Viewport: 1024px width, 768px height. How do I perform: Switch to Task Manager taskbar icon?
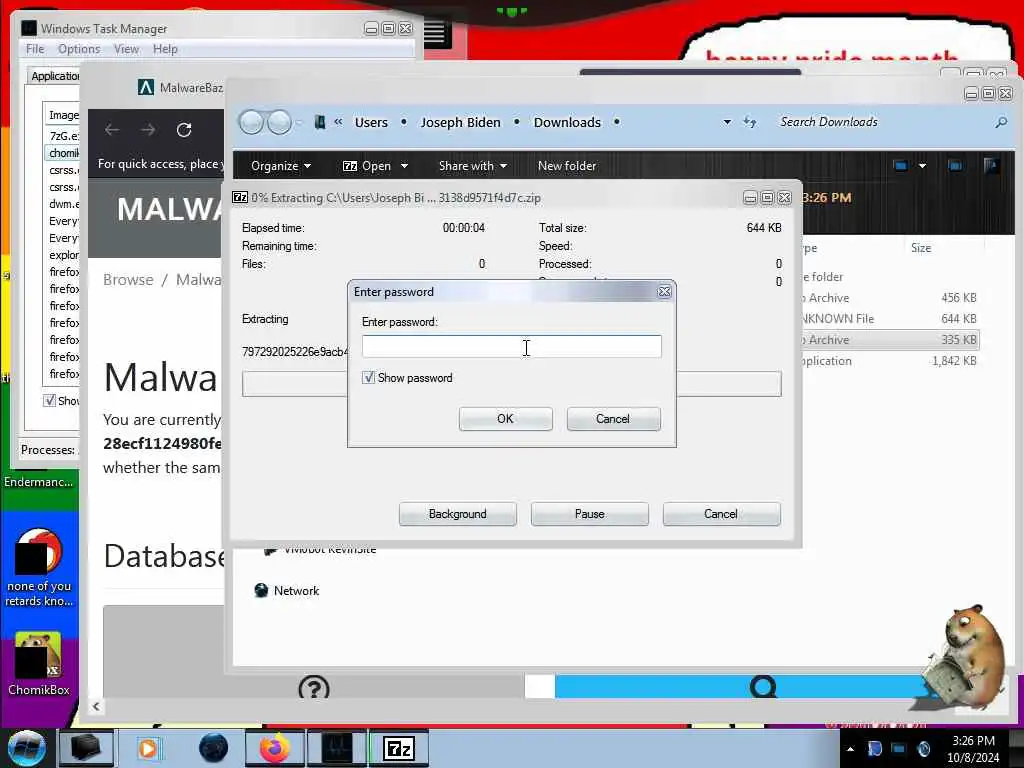(338, 748)
